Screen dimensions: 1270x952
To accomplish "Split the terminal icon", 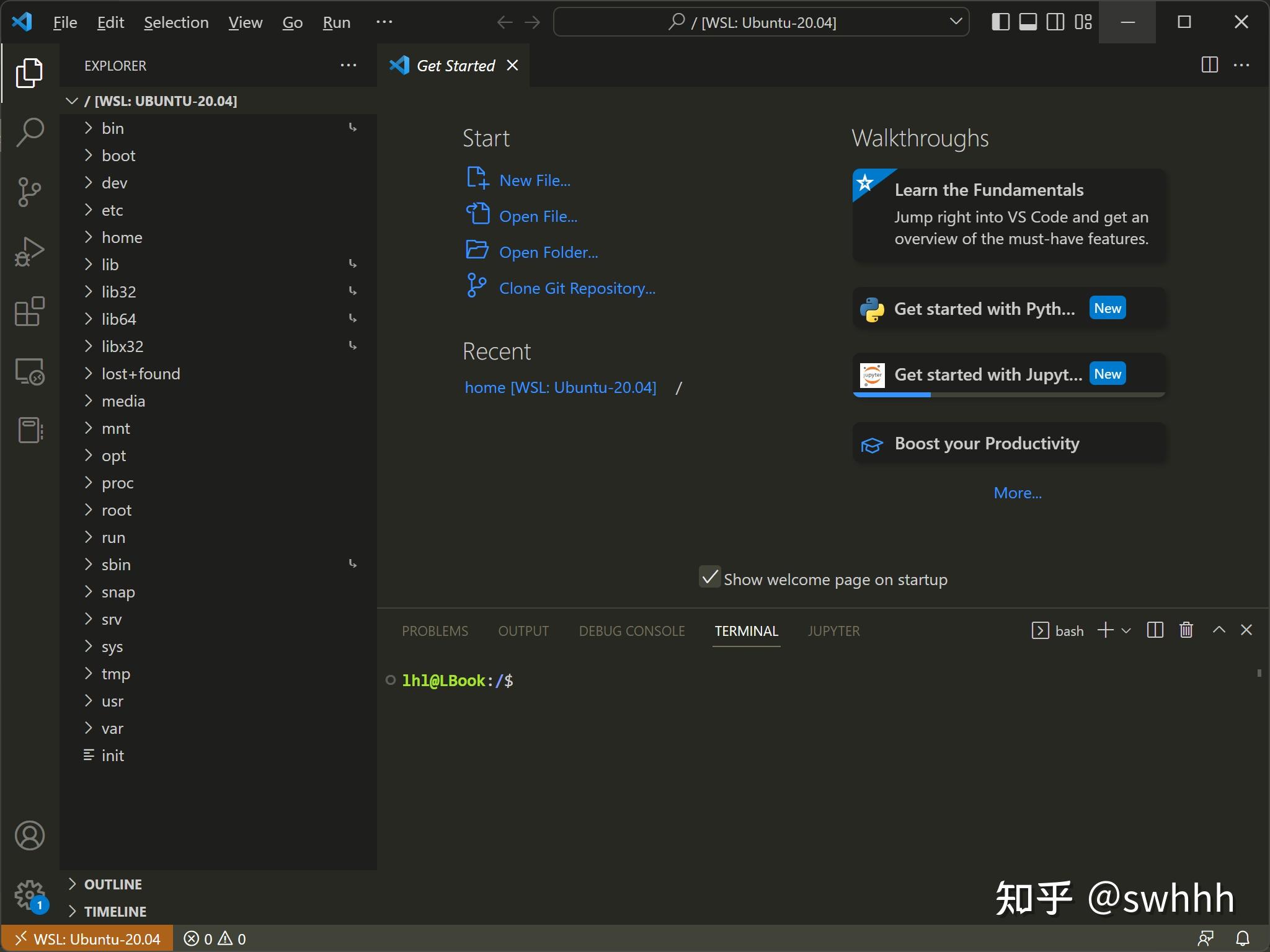I will point(1155,630).
